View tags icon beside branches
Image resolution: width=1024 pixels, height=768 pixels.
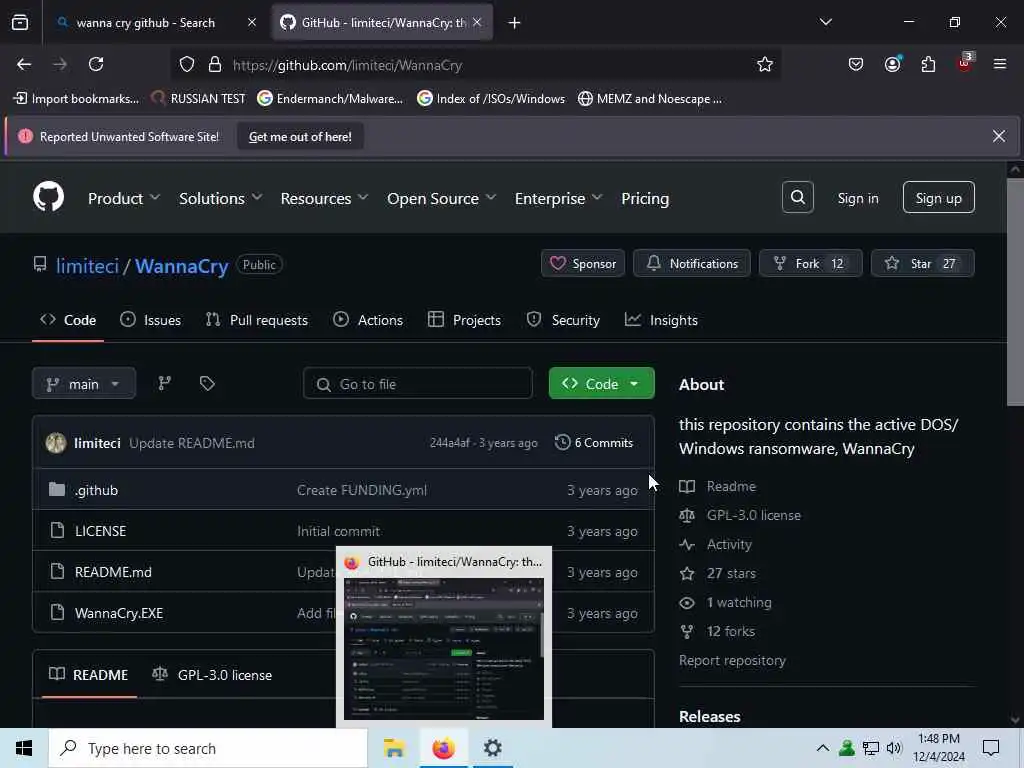point(207,383)
